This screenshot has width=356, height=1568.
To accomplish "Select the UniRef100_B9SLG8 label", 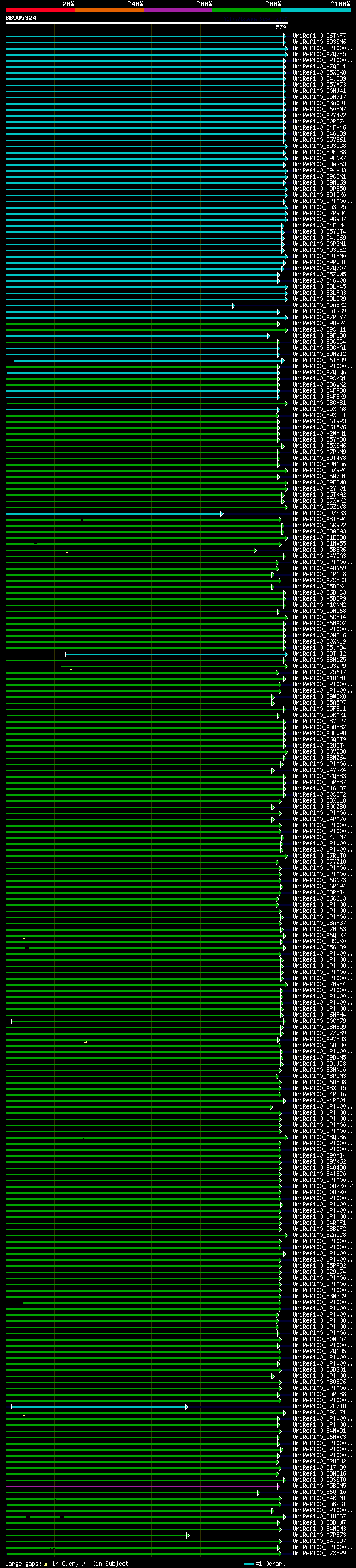I will (x=319, y=146).
